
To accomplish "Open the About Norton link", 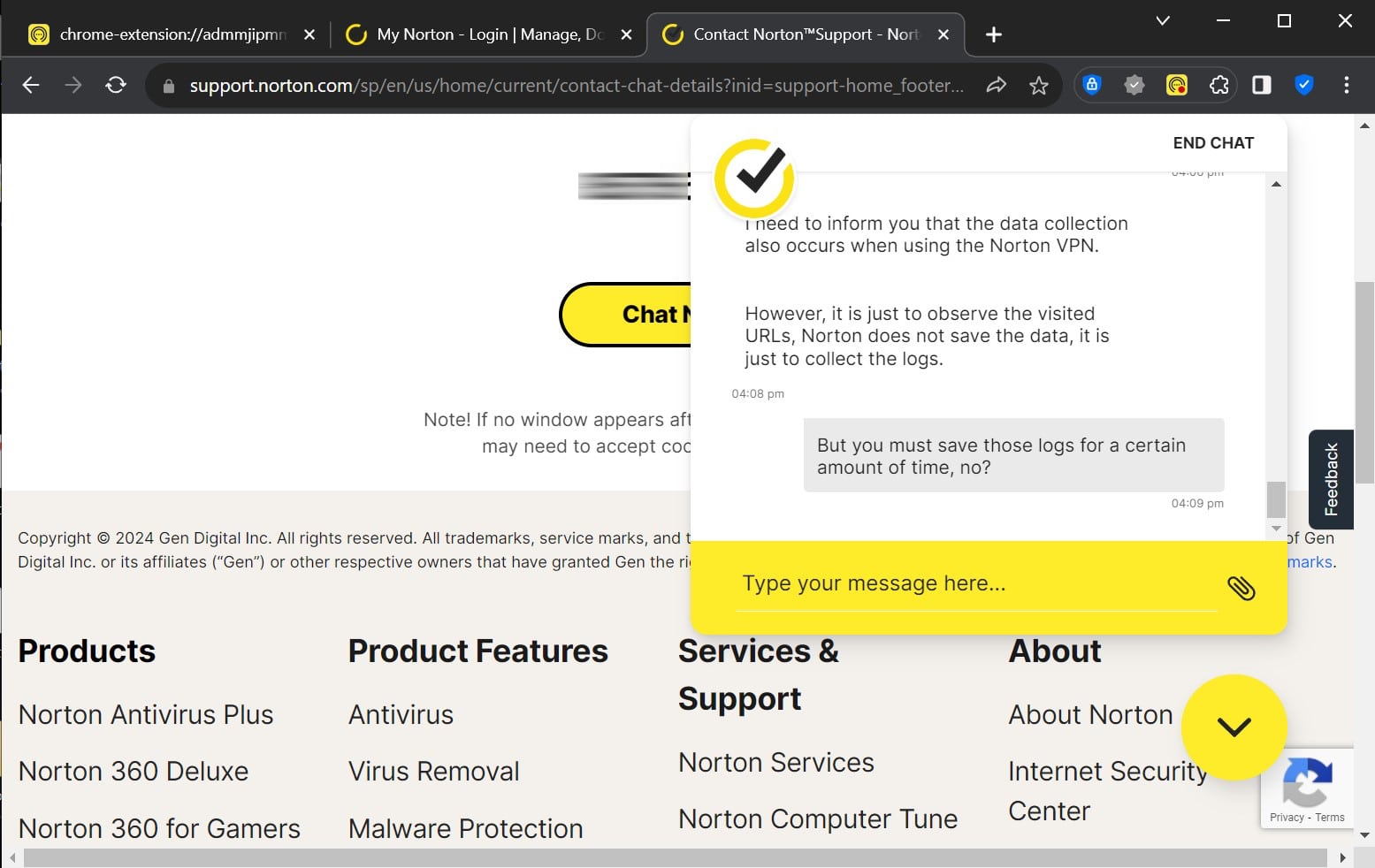I will (x=1090, y=714).
